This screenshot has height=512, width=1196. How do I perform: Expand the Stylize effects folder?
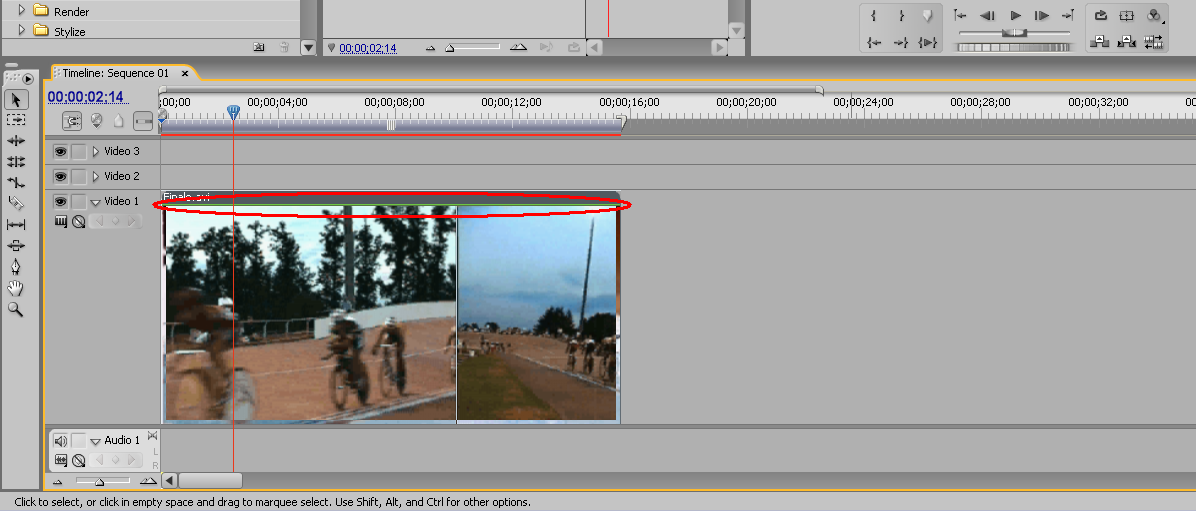[21, 31]
